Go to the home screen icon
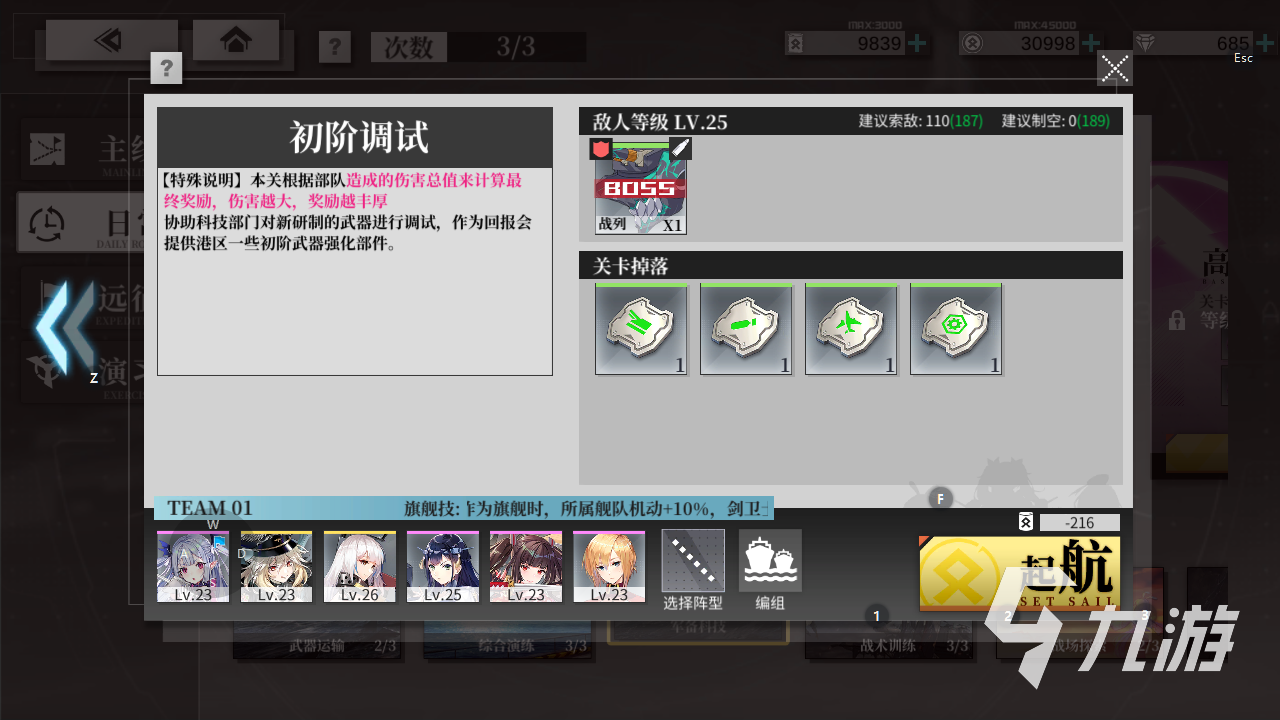 point(236,40)
